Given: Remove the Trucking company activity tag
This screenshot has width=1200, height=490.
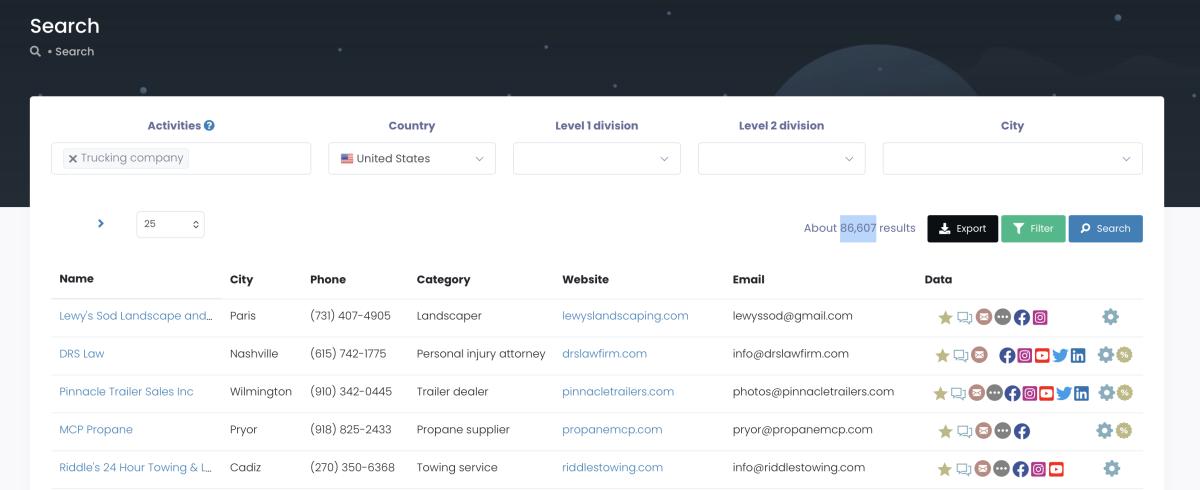Looking at the screenshot, I should tap(73, 159).
